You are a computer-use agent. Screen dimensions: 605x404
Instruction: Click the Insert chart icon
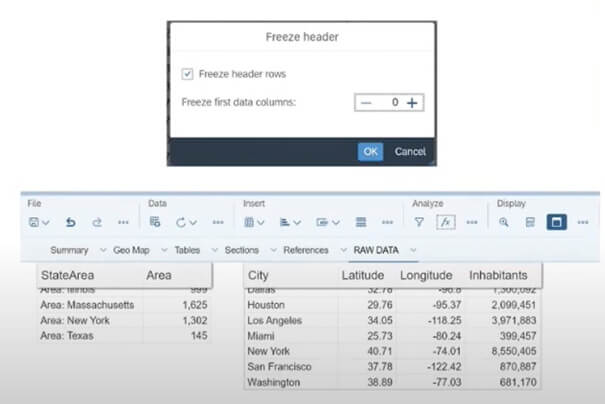click(285, 222)
